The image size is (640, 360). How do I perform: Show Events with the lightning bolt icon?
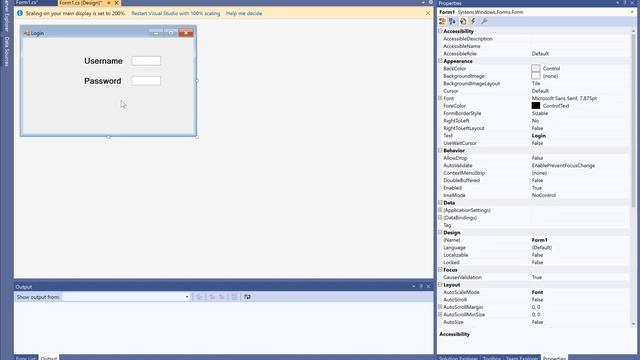473,21
